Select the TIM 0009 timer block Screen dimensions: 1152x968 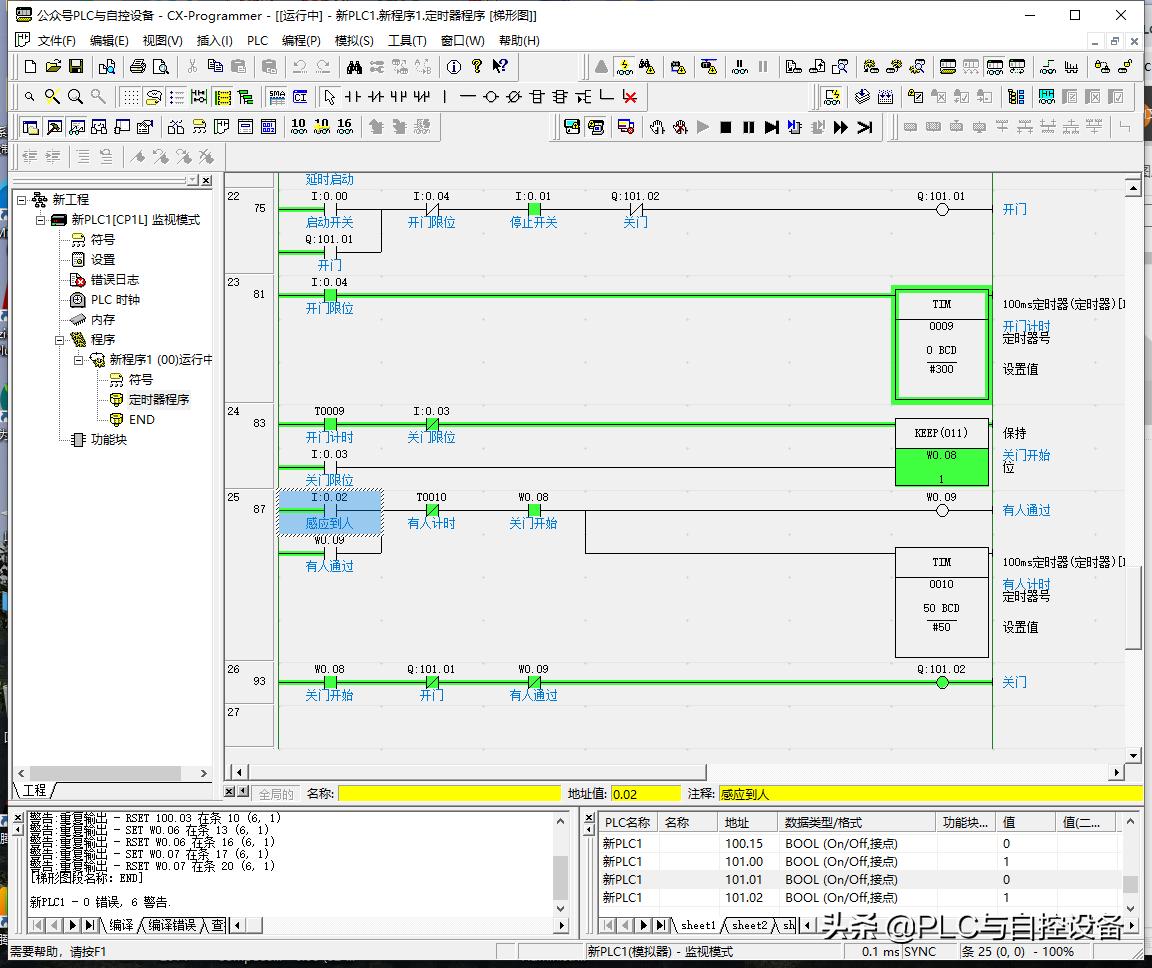[x=941, y=345]
